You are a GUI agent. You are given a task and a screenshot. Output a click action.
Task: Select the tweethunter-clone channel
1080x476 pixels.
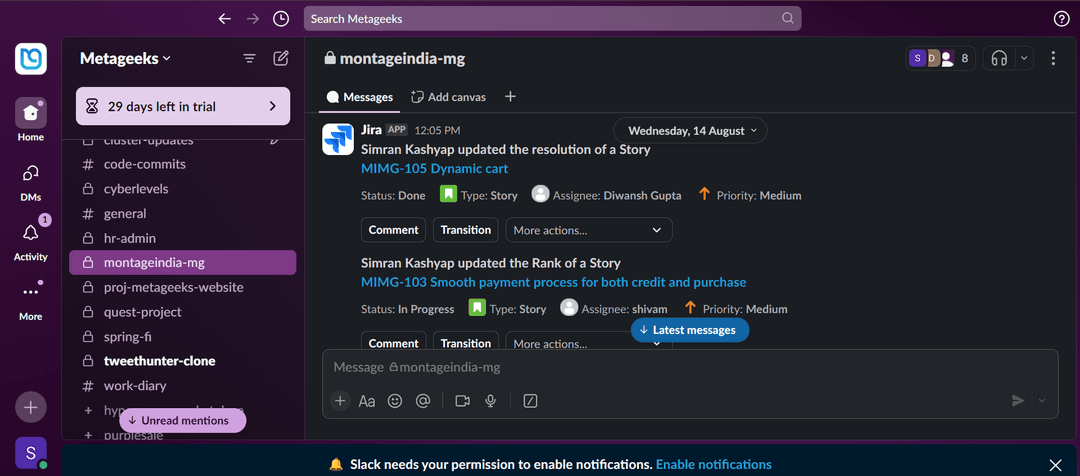tap(159, 361)
